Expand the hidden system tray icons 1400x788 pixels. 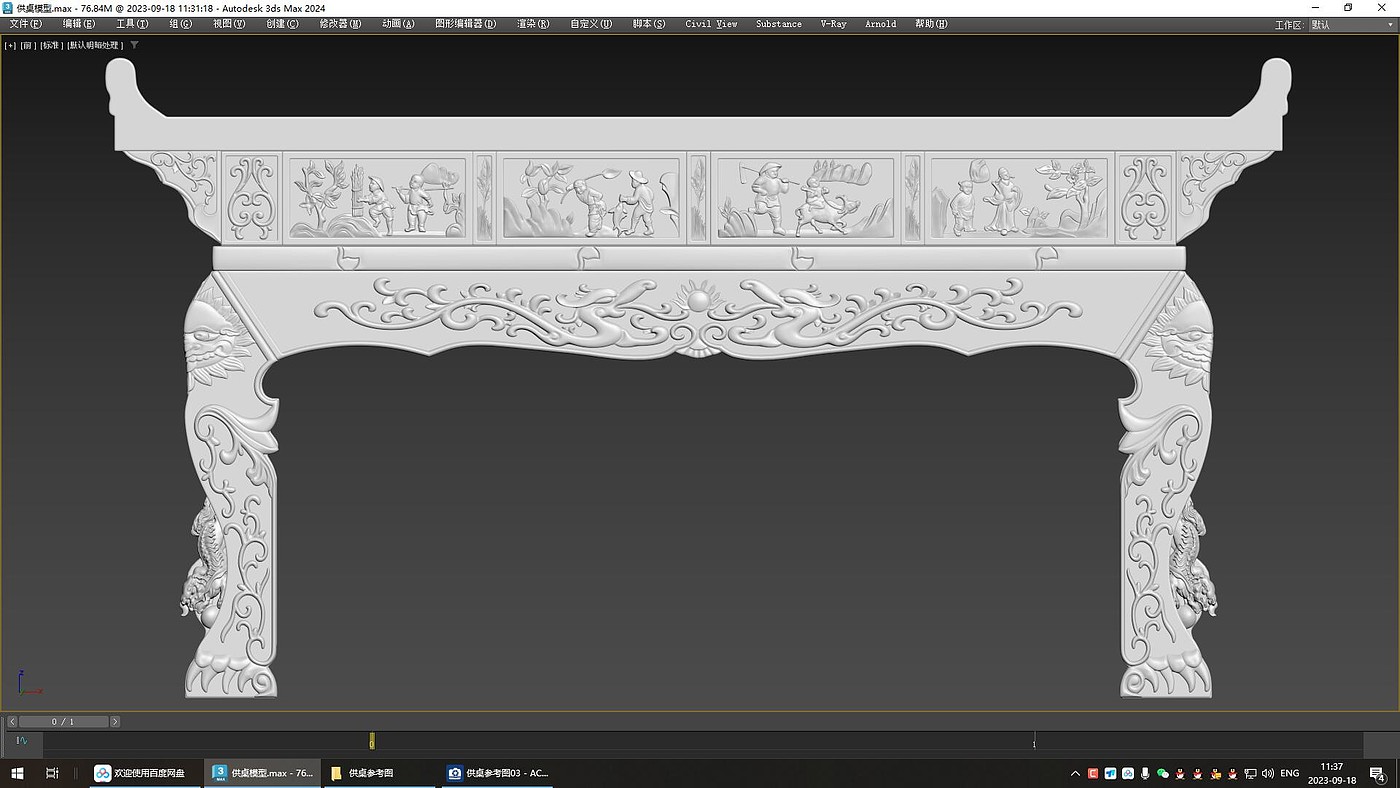1075,773
